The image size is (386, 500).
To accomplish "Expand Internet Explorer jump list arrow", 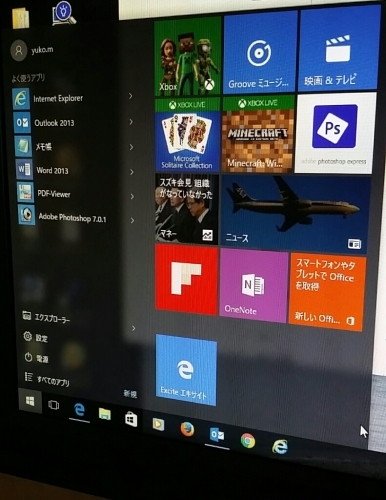I will click(x=131, y=96).
